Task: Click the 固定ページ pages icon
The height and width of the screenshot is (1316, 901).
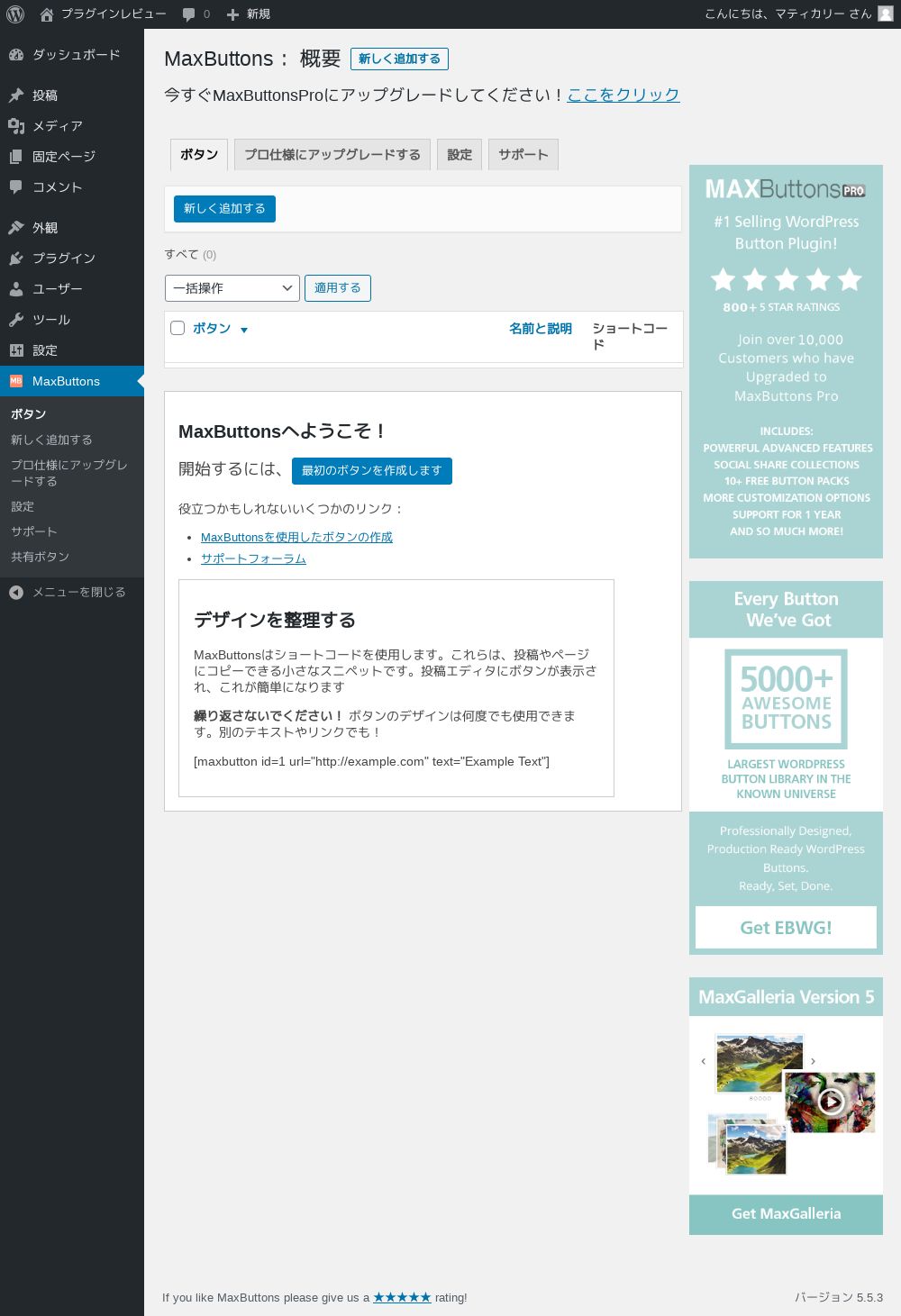Action: coord(16,157)
